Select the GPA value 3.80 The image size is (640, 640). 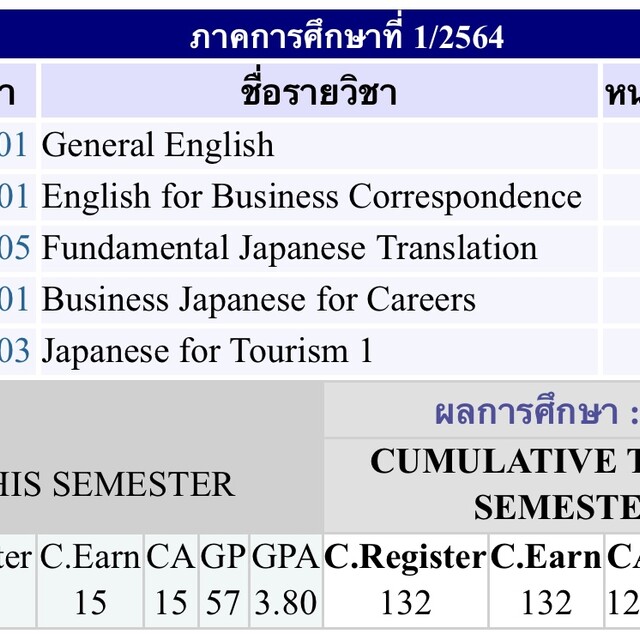[x=284, y=602]
